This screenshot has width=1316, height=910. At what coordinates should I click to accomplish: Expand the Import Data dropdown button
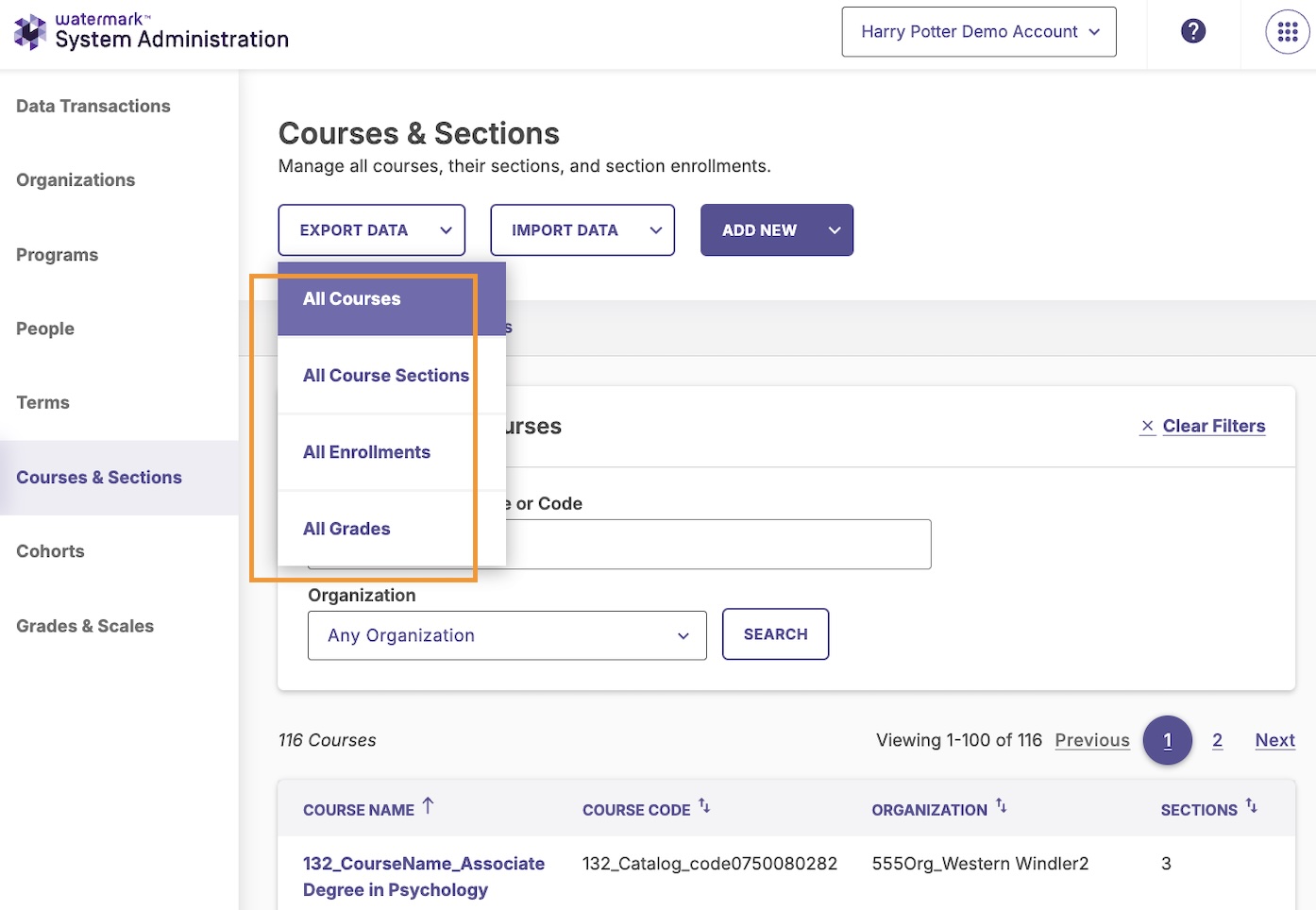[x=582, y=230]
